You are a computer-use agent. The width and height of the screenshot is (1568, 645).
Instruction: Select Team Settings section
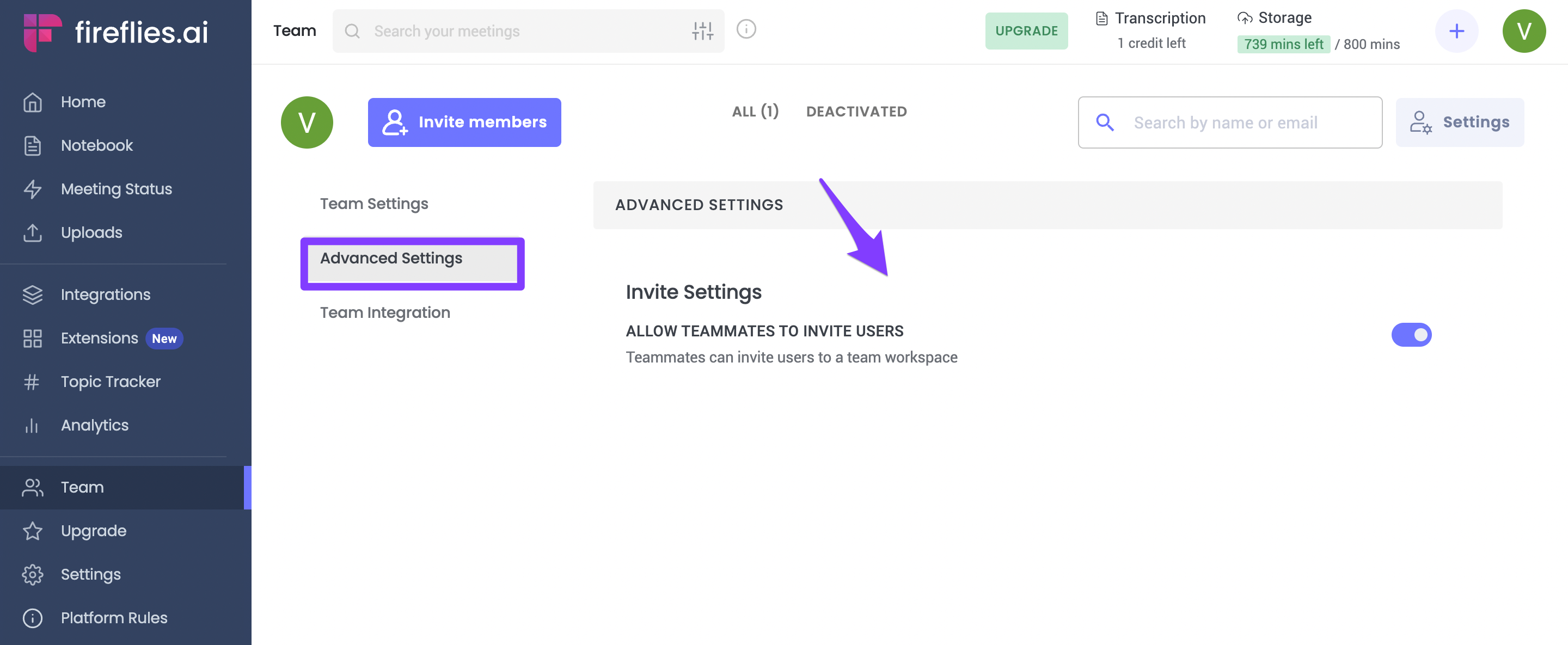click(373, 204)
